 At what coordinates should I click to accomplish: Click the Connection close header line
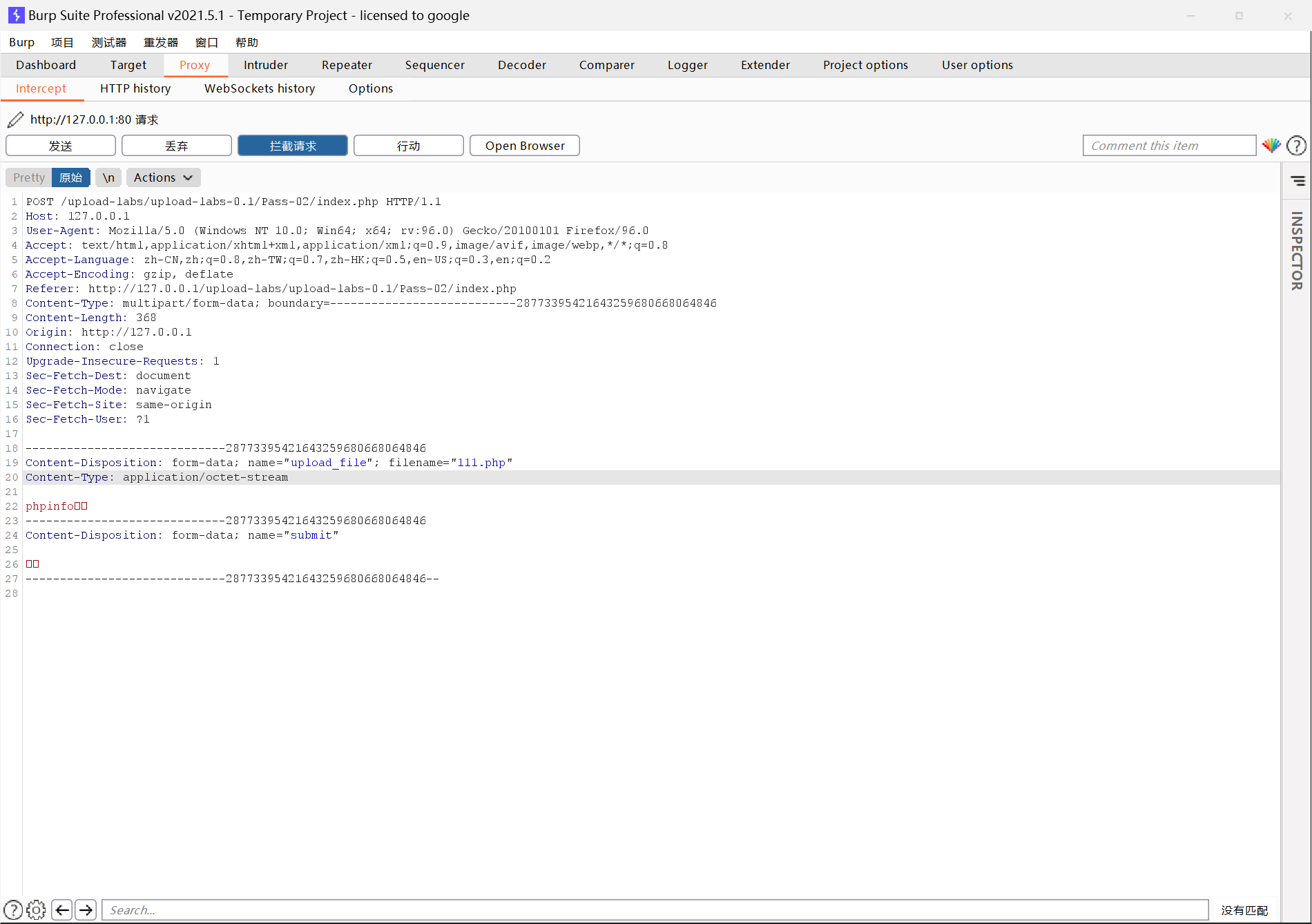84,347
